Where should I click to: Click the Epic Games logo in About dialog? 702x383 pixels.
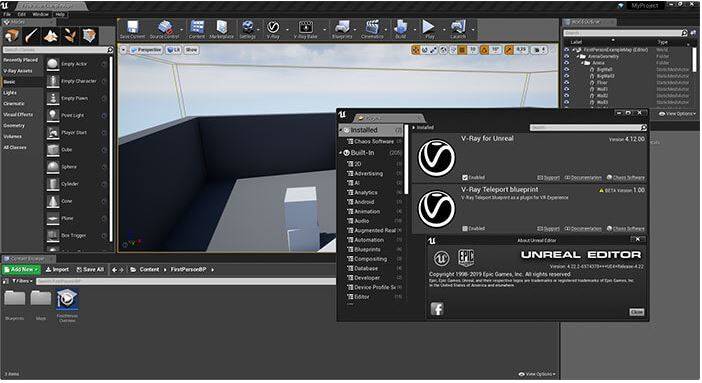coord(466,258)
